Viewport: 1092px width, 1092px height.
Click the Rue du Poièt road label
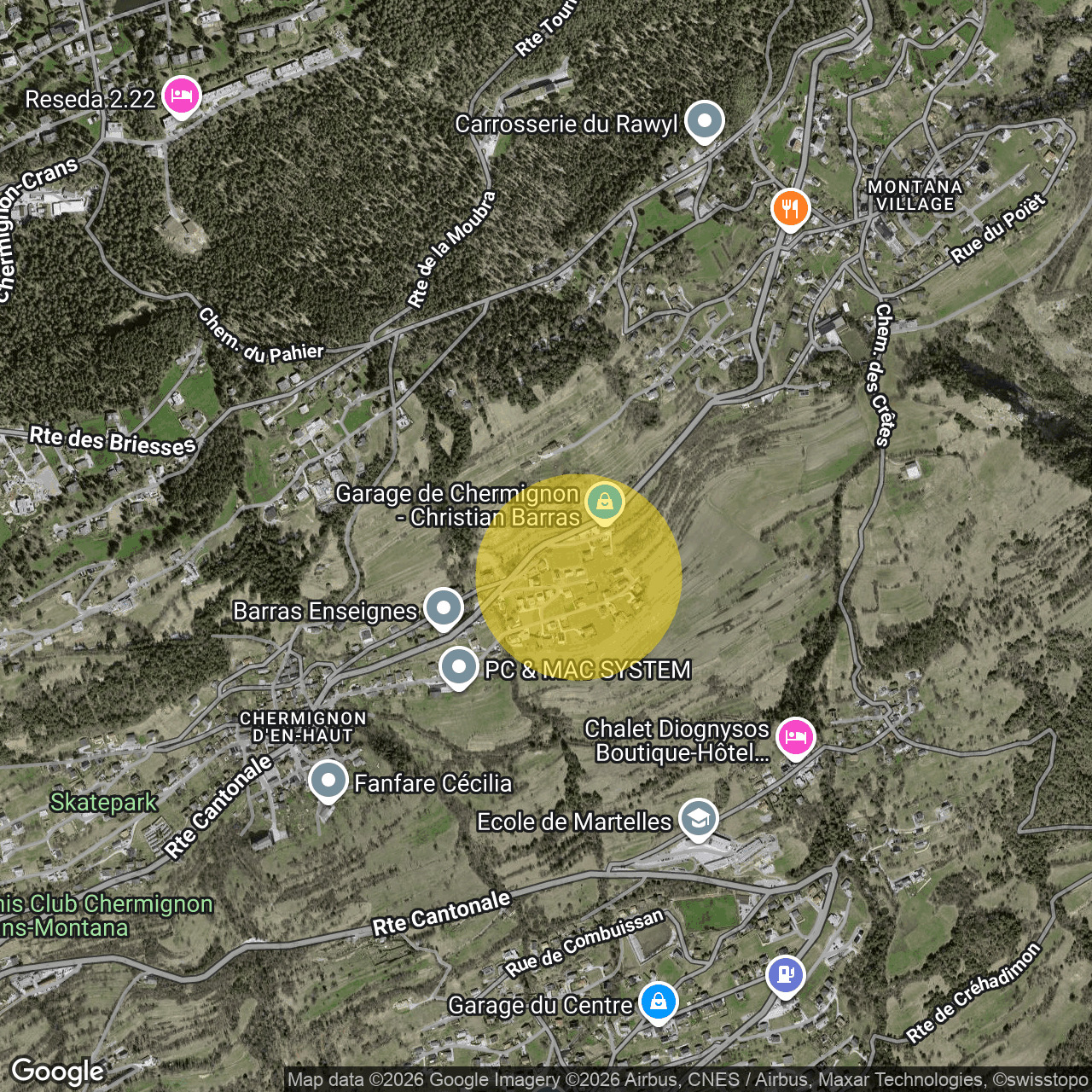click(998, 229)
